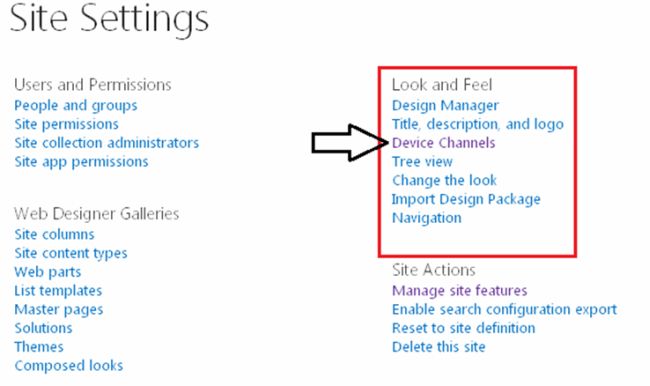Image resolution: width=650 pixels, height=386 pixels.
Task: Open Change the look
Action: [444, 180]
